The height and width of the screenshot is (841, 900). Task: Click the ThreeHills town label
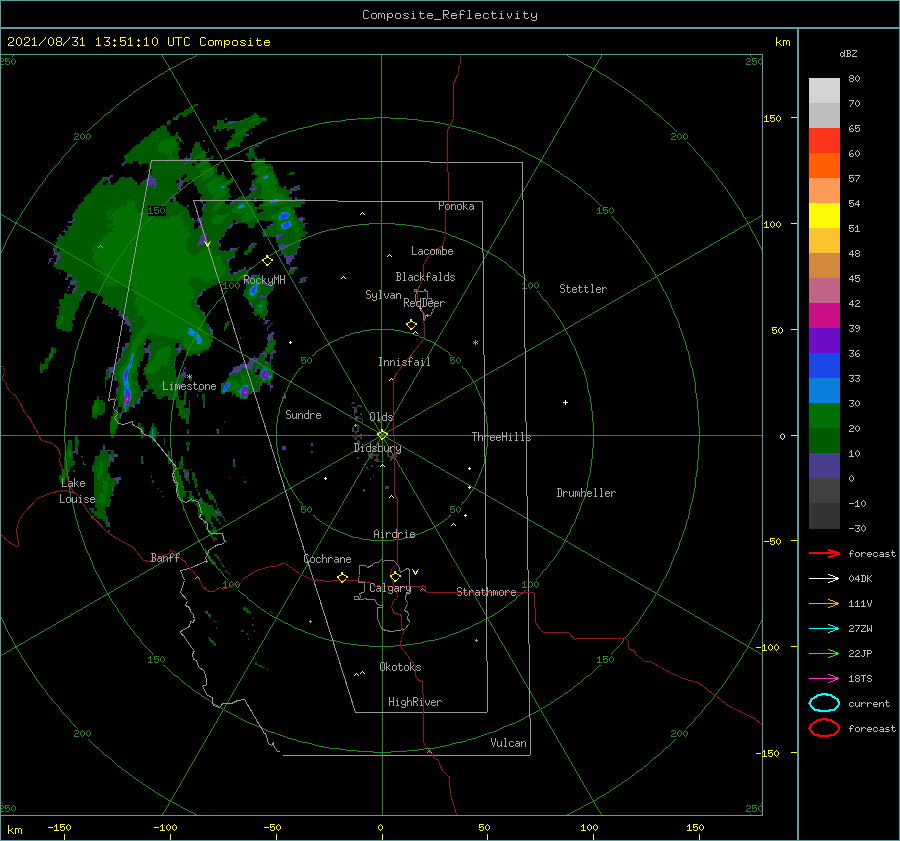pos(501,437)
